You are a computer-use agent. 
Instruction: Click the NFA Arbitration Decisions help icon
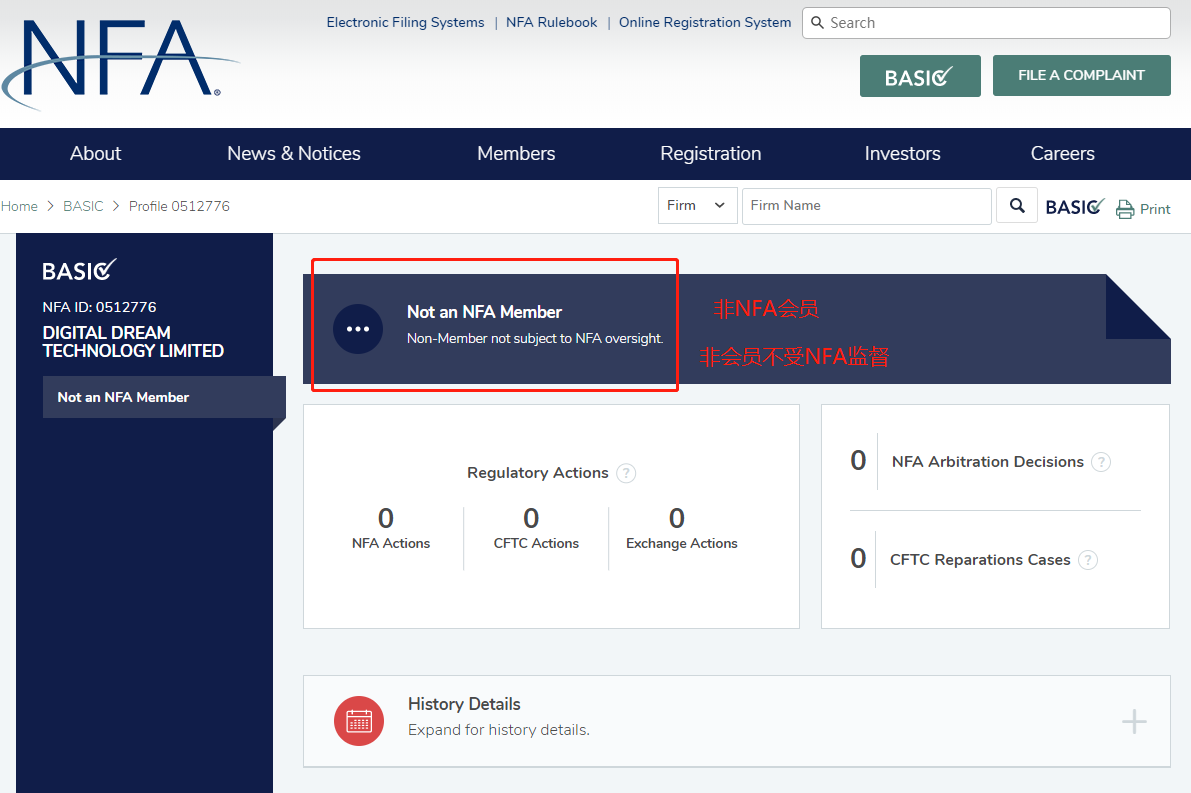click(1101, 462)
